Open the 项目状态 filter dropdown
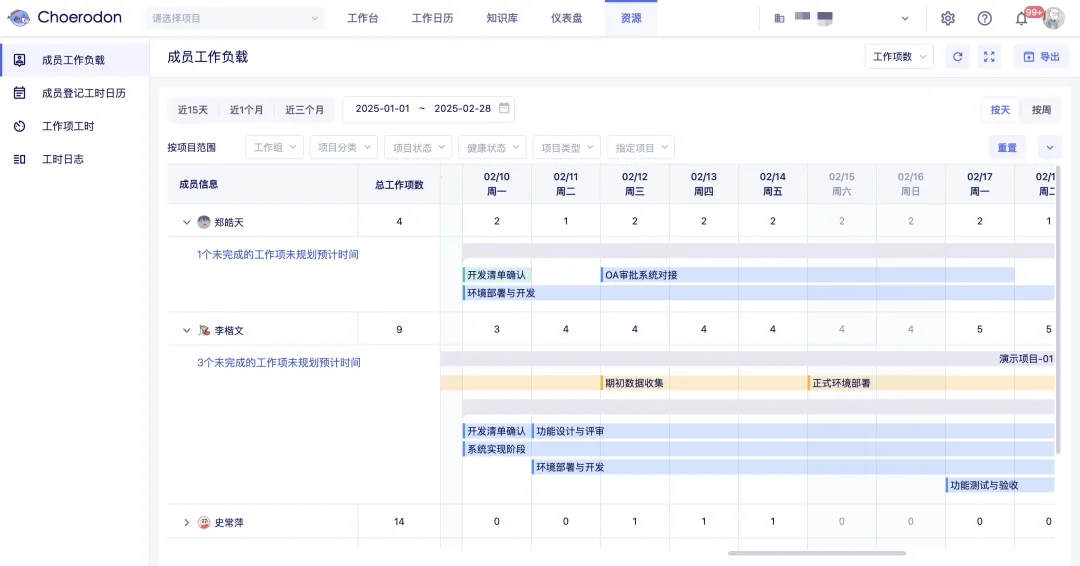This screenshot has width=1080, height=566. [x=417, y=147]
